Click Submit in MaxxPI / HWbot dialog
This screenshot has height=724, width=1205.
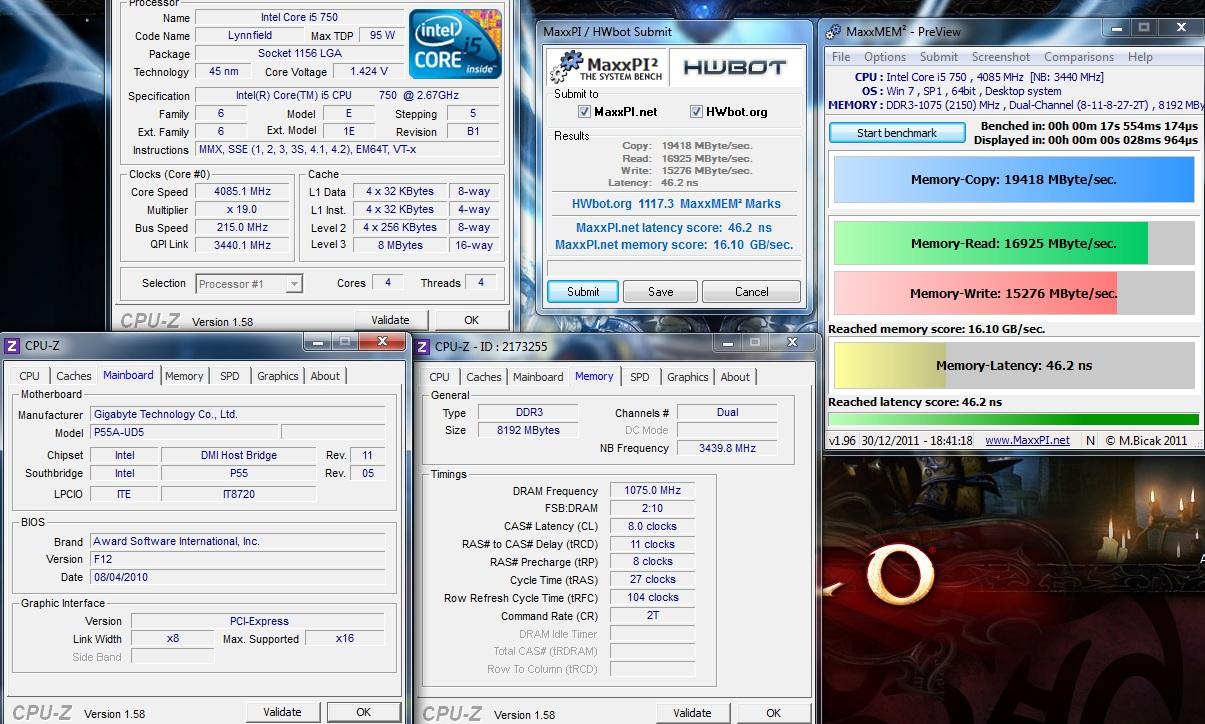(583, 292)
